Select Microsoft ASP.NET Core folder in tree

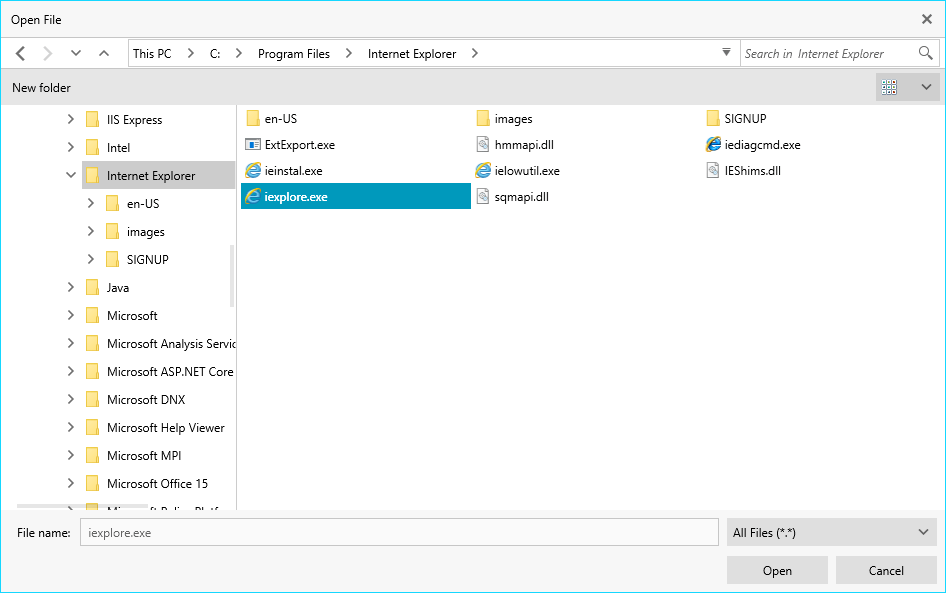pos(170,372)
